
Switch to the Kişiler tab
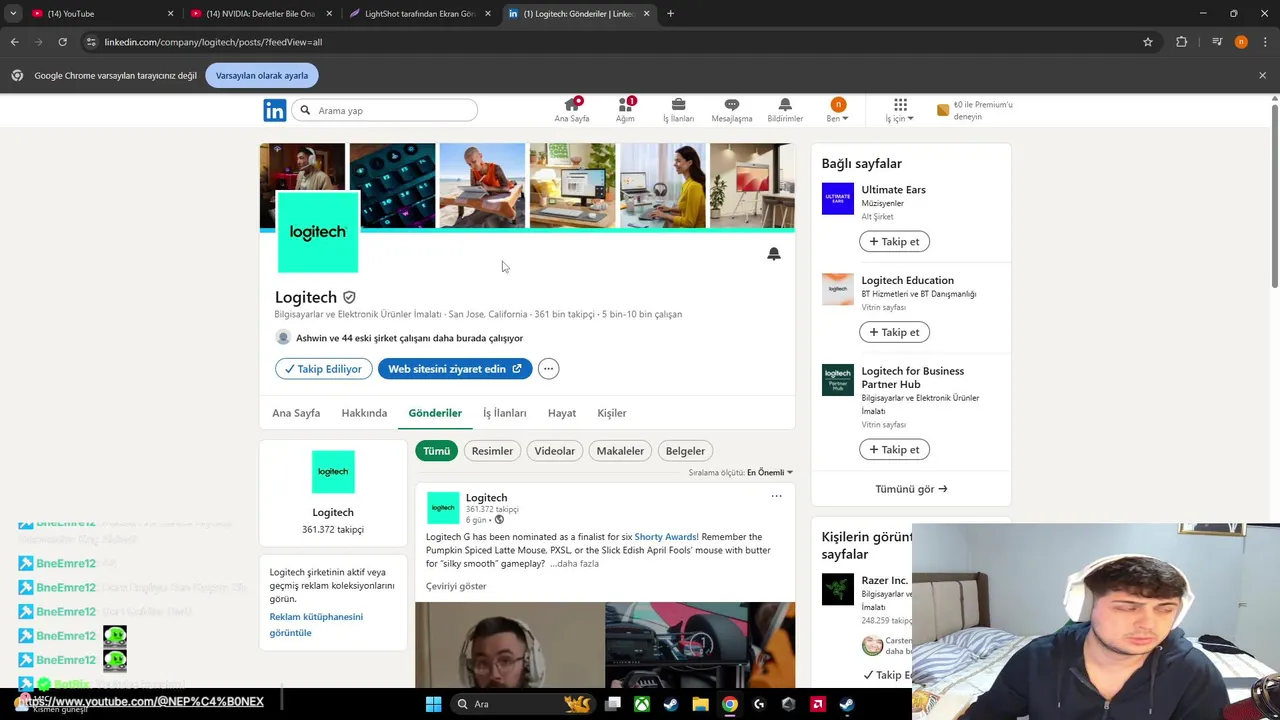click(611, 413)
